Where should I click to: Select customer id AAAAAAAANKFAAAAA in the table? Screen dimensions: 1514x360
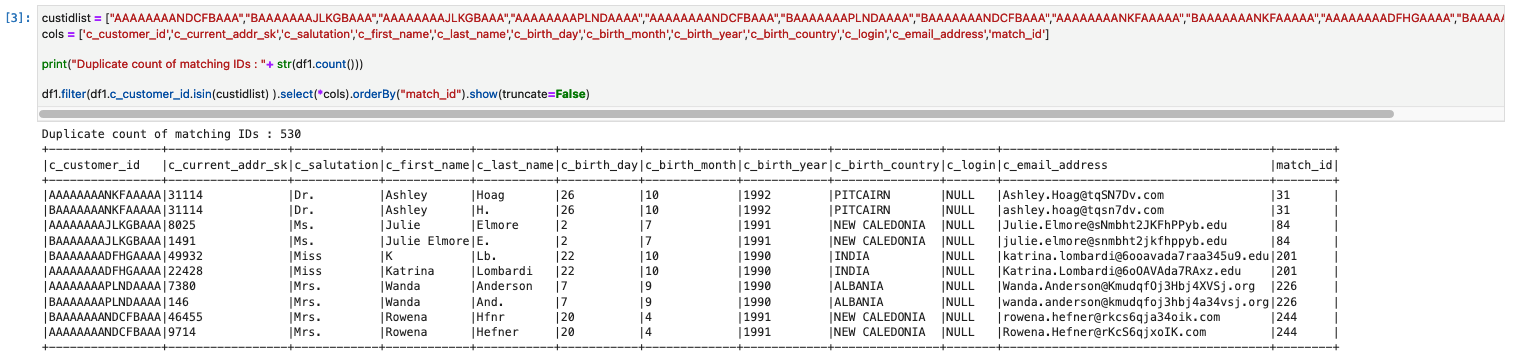click(105, 195)
